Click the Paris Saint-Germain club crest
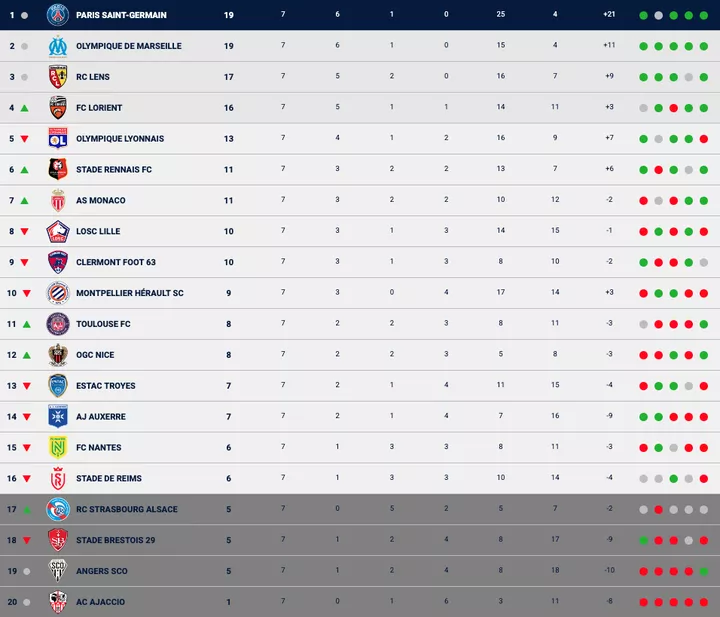This screenshot has height=617, width=720. click(x=57, y=15)
